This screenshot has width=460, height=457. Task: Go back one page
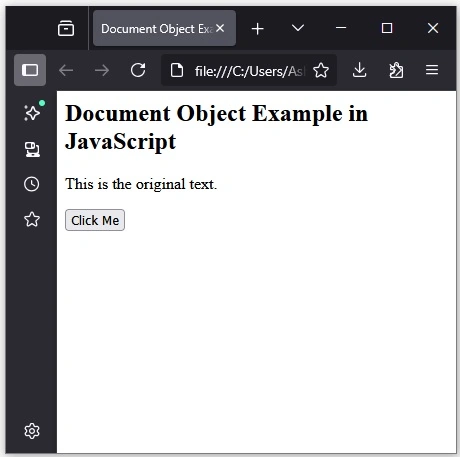point(66,70)
